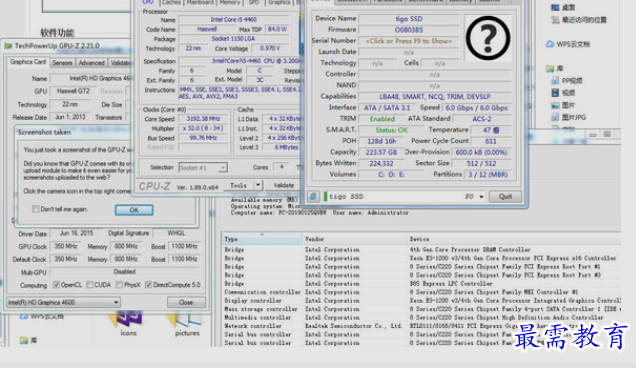Image resolution: width=636 pixels, height=368 pixels.
Task: Click the Close button in GPU-Z
Action: (186, 302)
